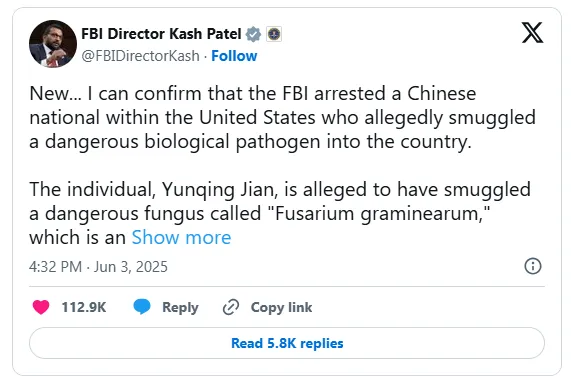Read 5.8K replies button
Viewport: 571px width, 376px height.
287,343
